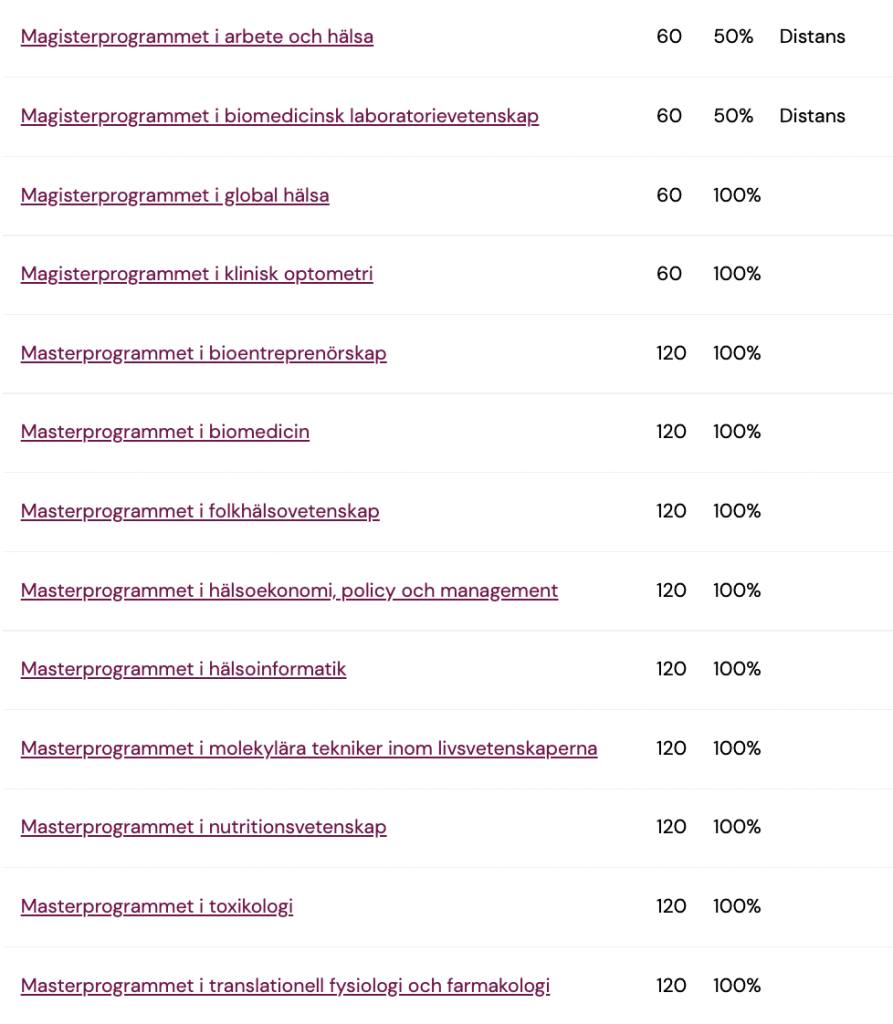Open Masterprogrammet i folkhälsovetenskap link

[200, 511]
